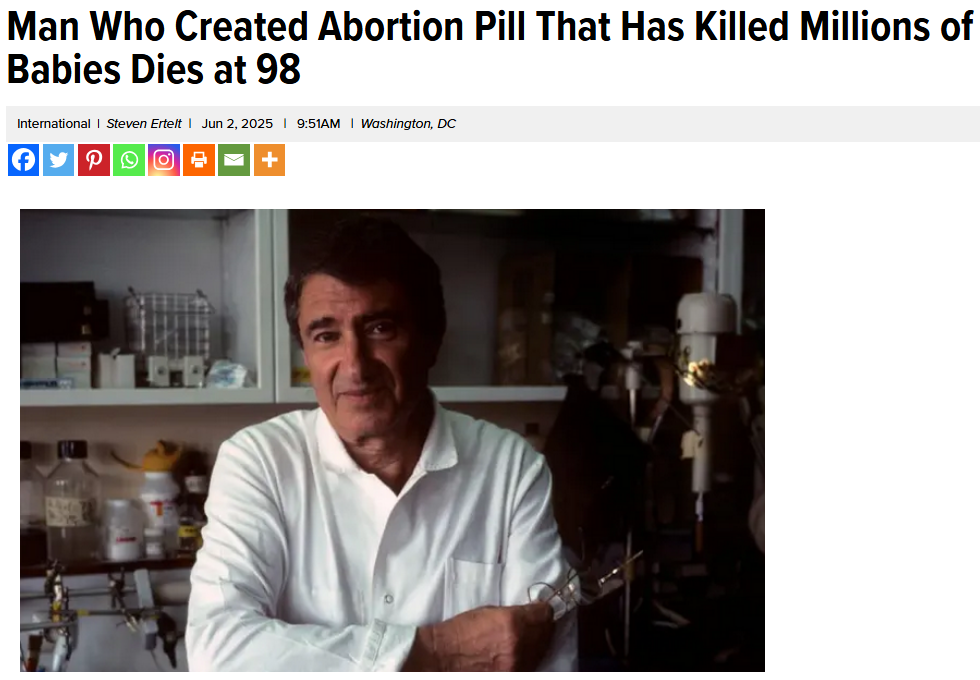The width and height of the screenshot is (980, 680).
Task: Share the article on Facebook
Action: pos(24,160)
